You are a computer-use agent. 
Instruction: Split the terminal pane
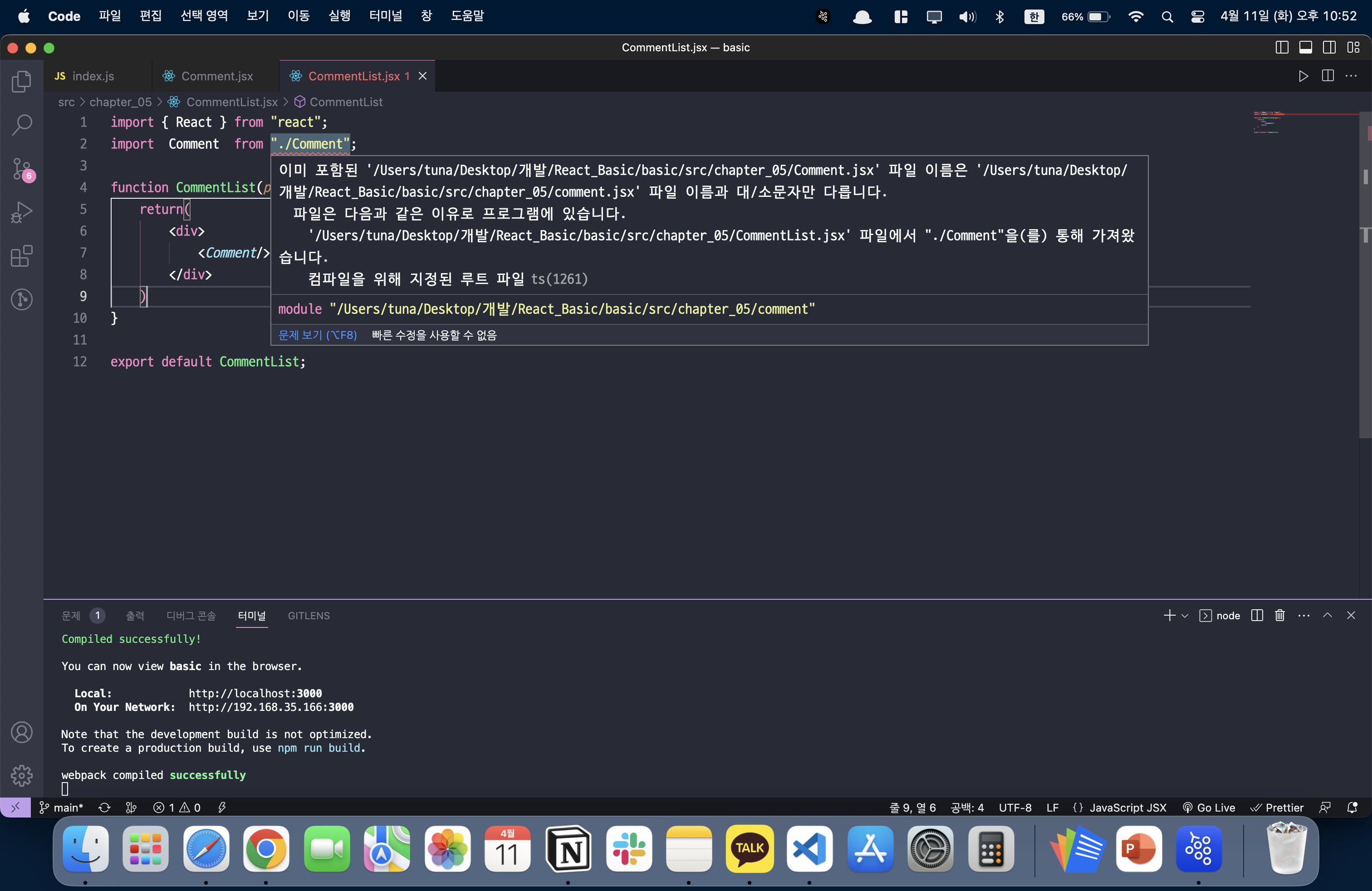(1257, 616)
